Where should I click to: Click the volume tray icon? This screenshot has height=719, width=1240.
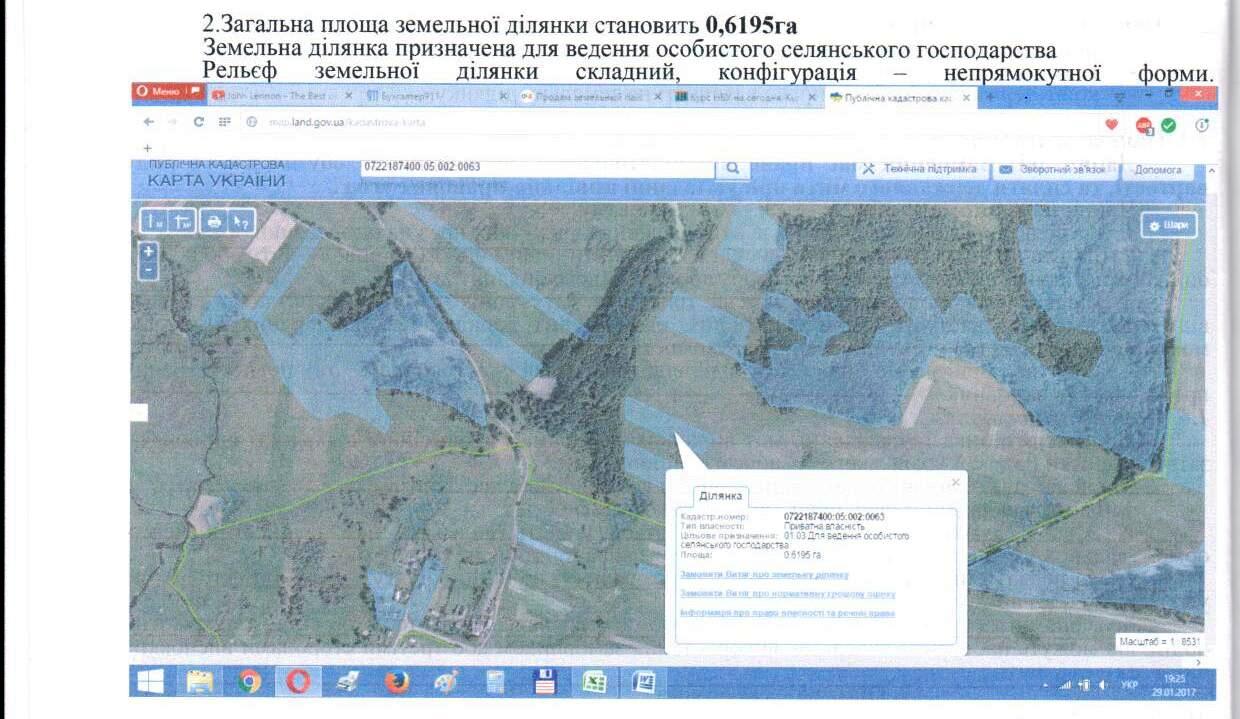click(x=1103, y=686)
